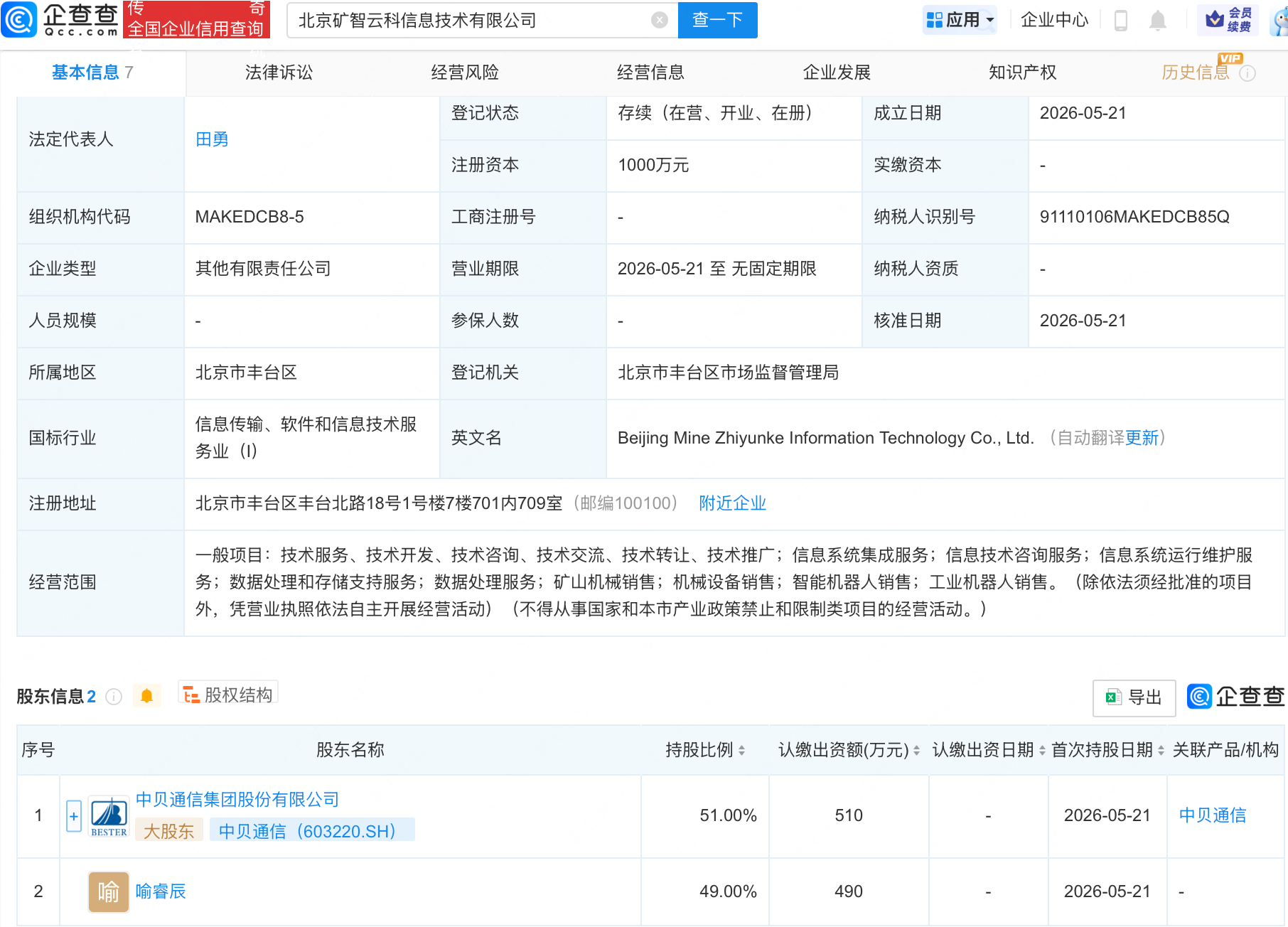Open the 历史信息 VIP tab
Viewport: 1288px width, 927px height.
pyautogui.click(x=1196, y=73)
